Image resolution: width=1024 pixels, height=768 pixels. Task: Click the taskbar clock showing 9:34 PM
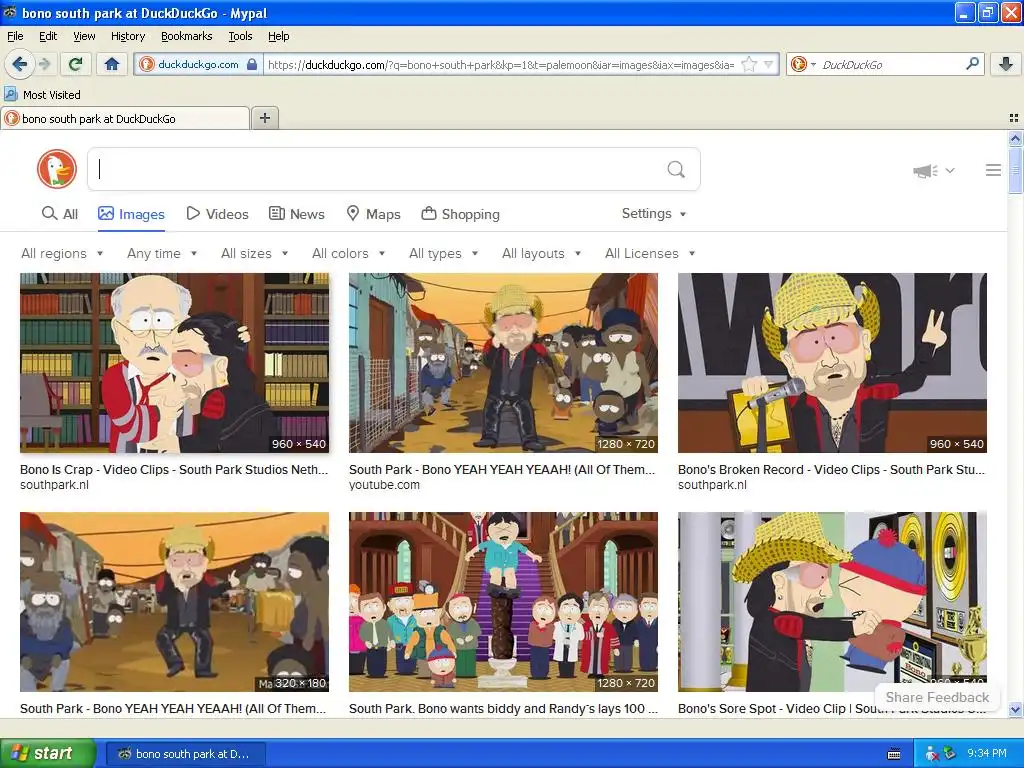987,754
